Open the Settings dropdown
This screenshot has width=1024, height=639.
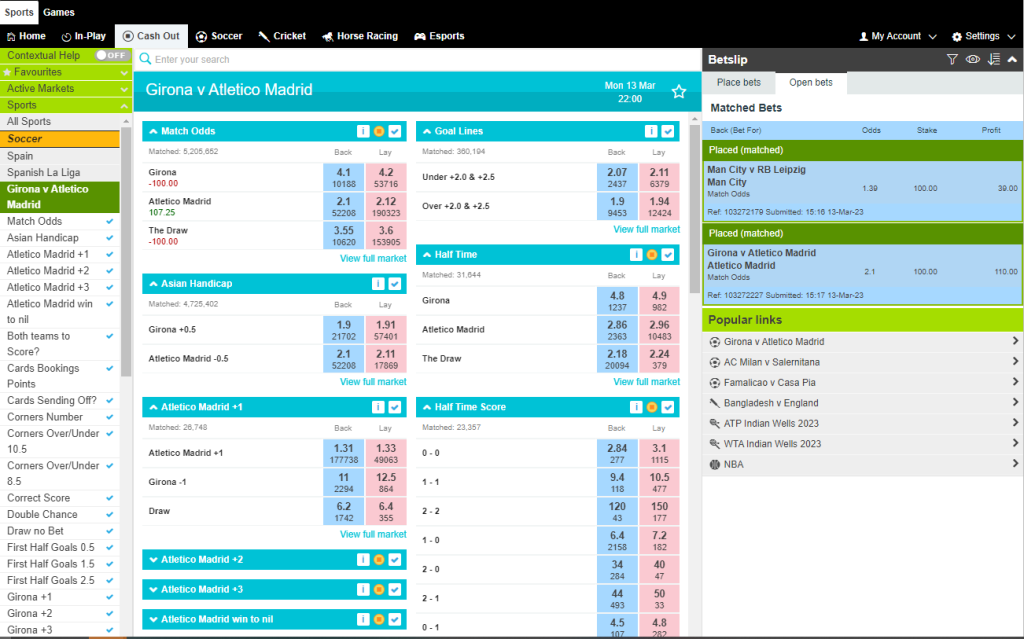(984, 36)
